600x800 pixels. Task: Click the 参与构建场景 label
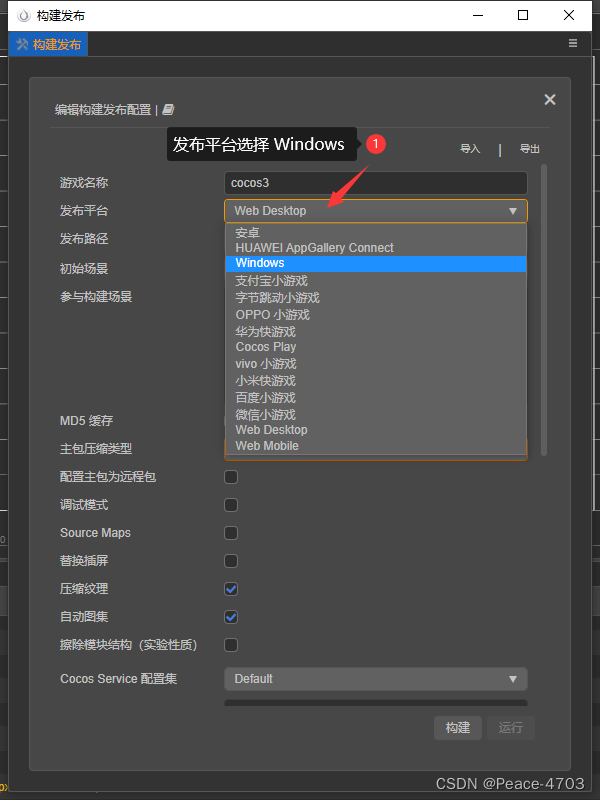click(x=96, y=296)
